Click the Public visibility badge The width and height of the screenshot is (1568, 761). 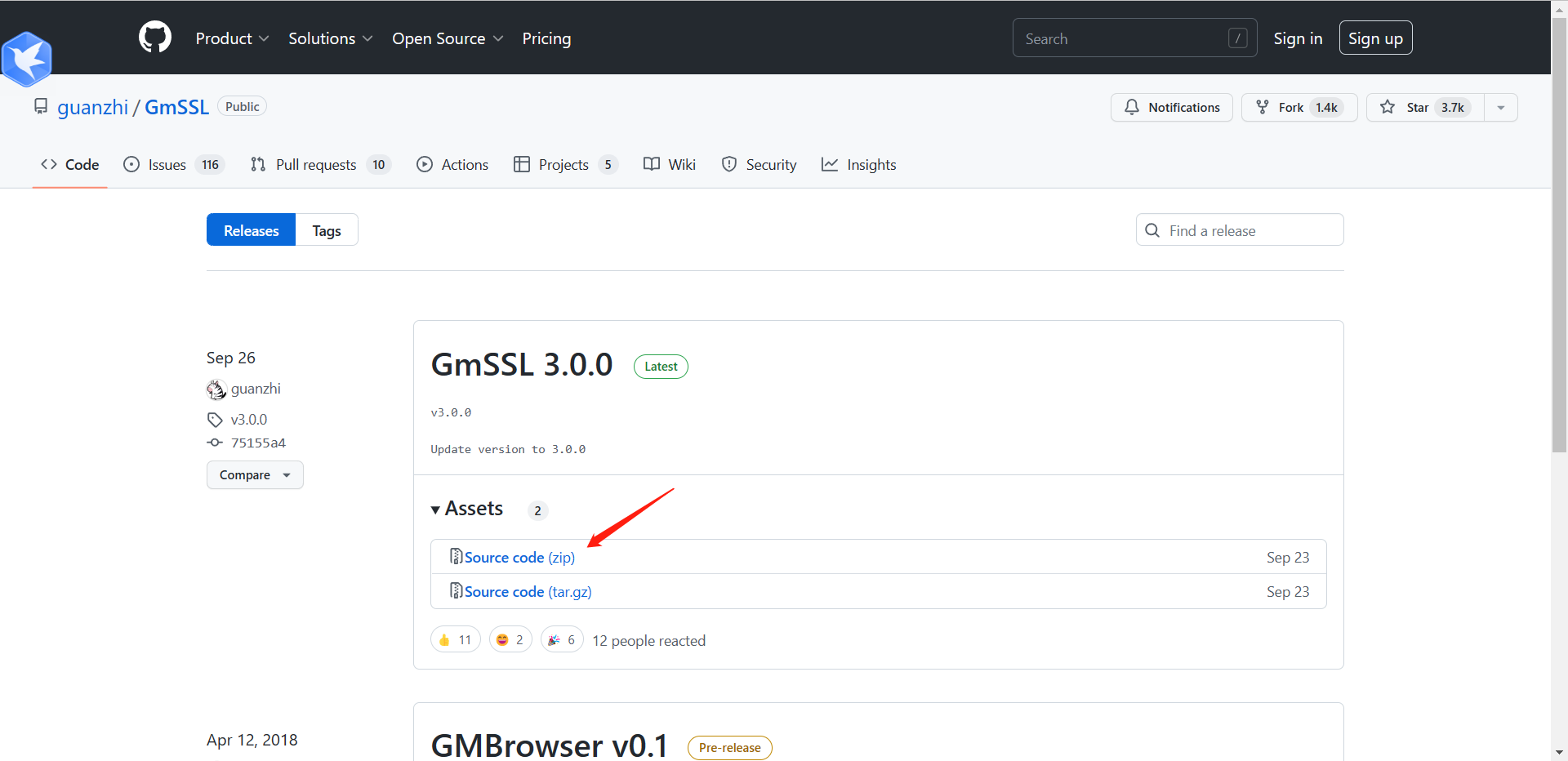[242, 106]
